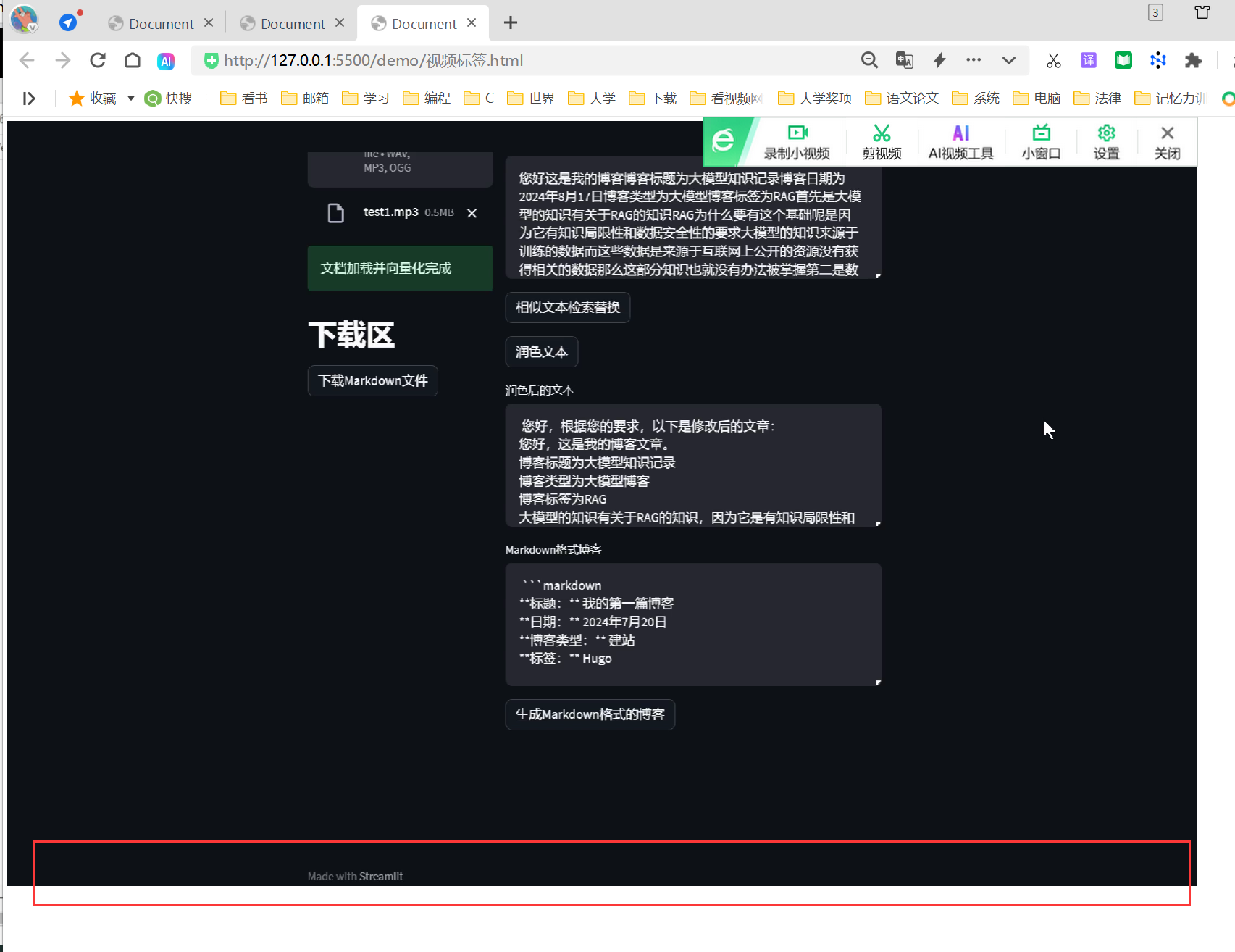Click the 剪视频 video cutting tool
Image resolution: width=1235 pixels, height=952 pixels.
882,142
